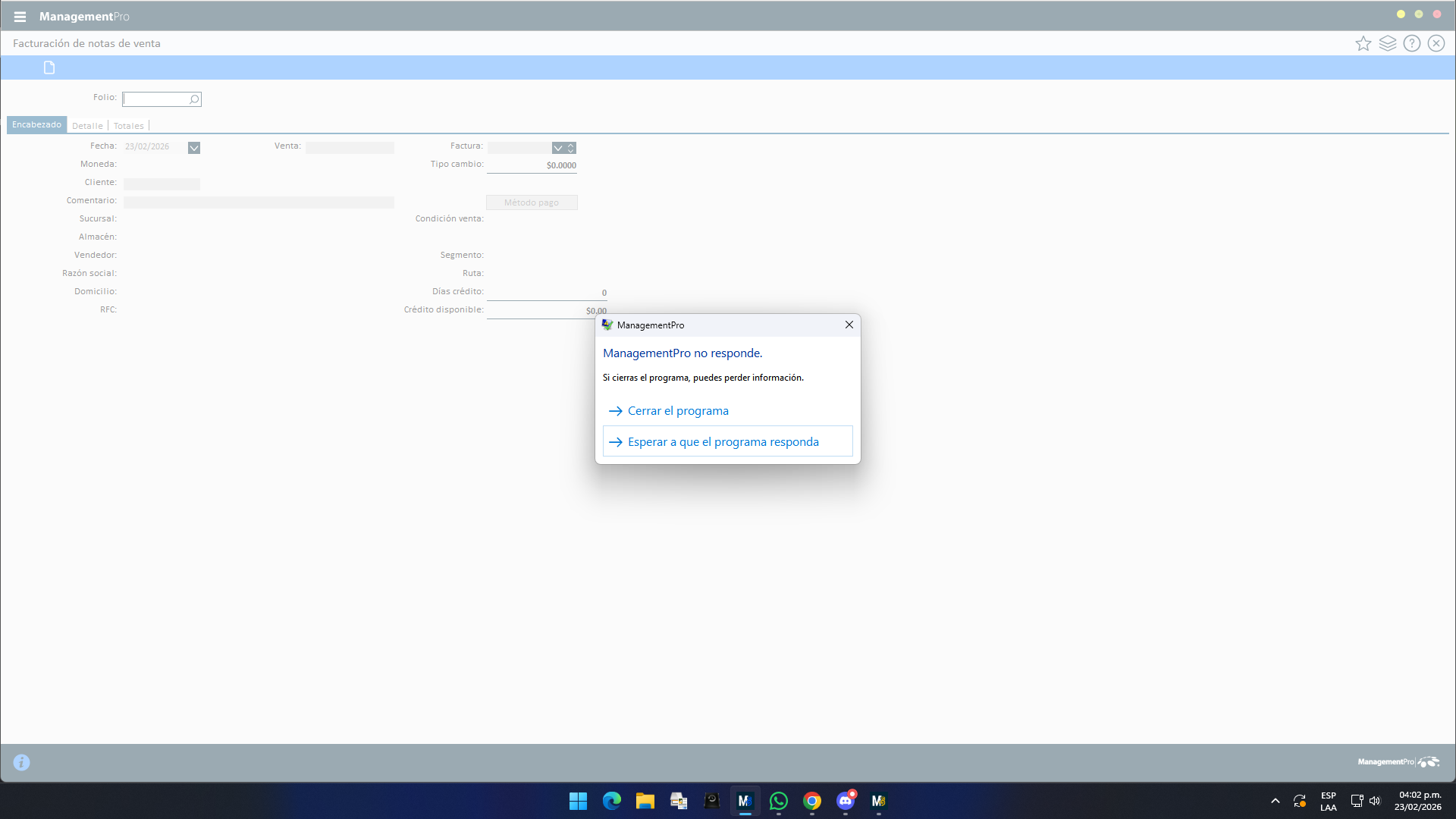Open WhatsApp from the taskbar

coord(779,801)
